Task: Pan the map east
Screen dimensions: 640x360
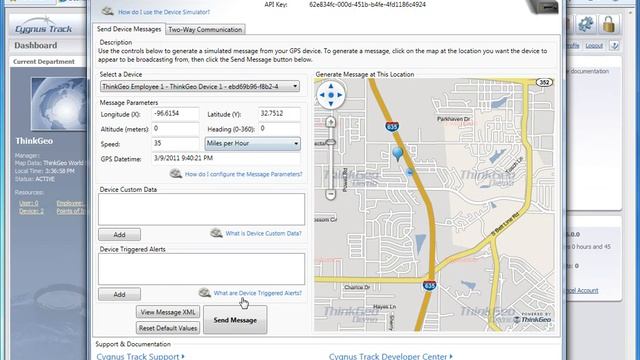Action: click(340, 95)
